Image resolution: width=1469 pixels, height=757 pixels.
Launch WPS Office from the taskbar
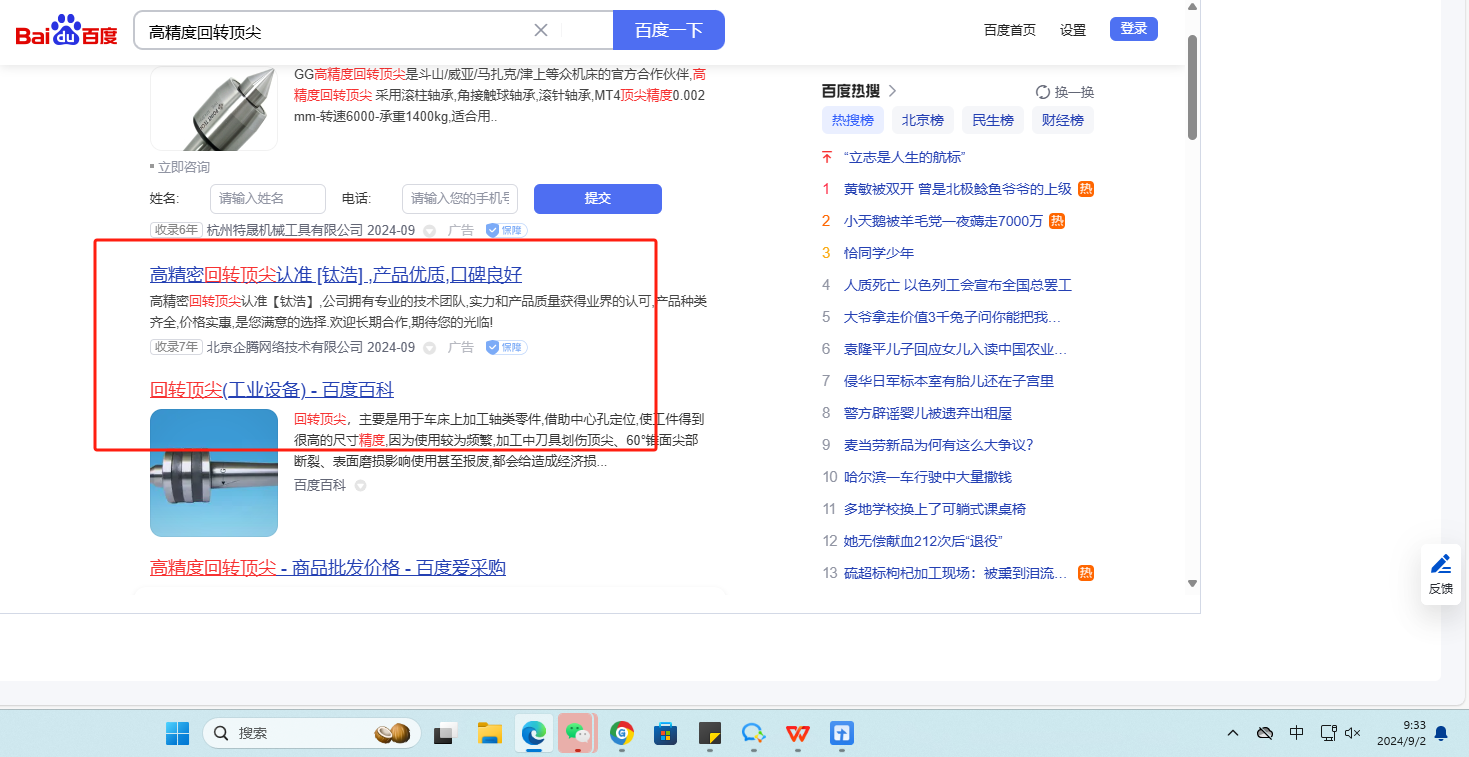(x=797, y=734)
